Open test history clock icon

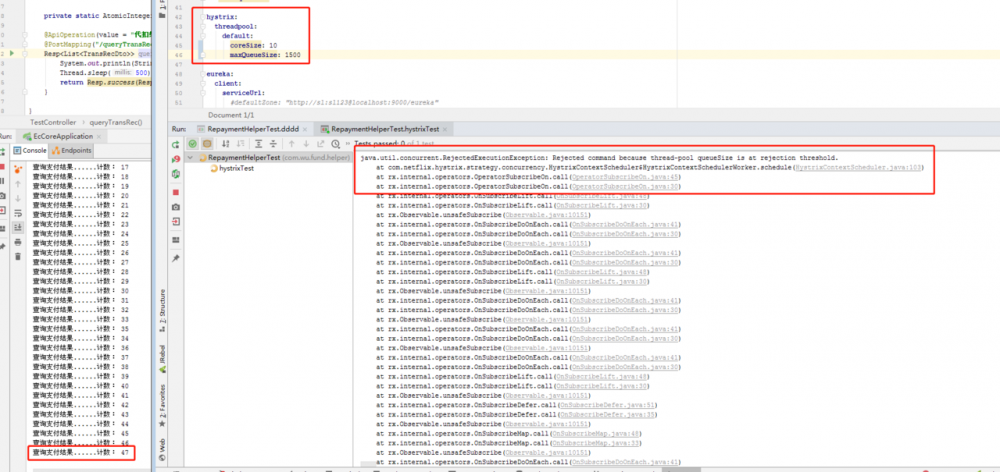[335, 144]
